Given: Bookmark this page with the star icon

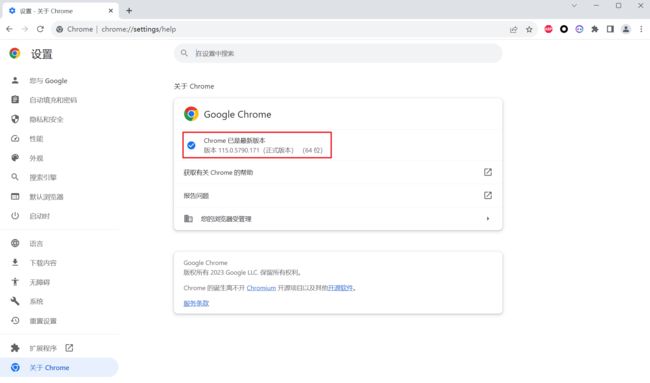Looking at the screenshot, I should 529,29.
